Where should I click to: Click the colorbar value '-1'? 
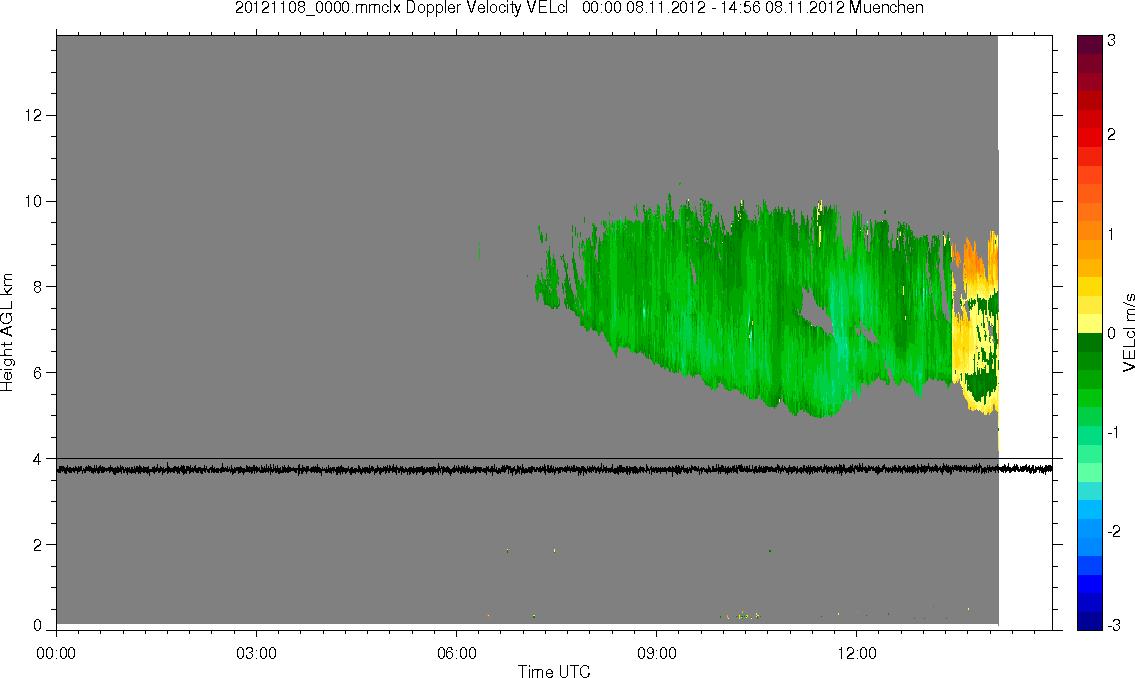click(x=1114, y=432)
